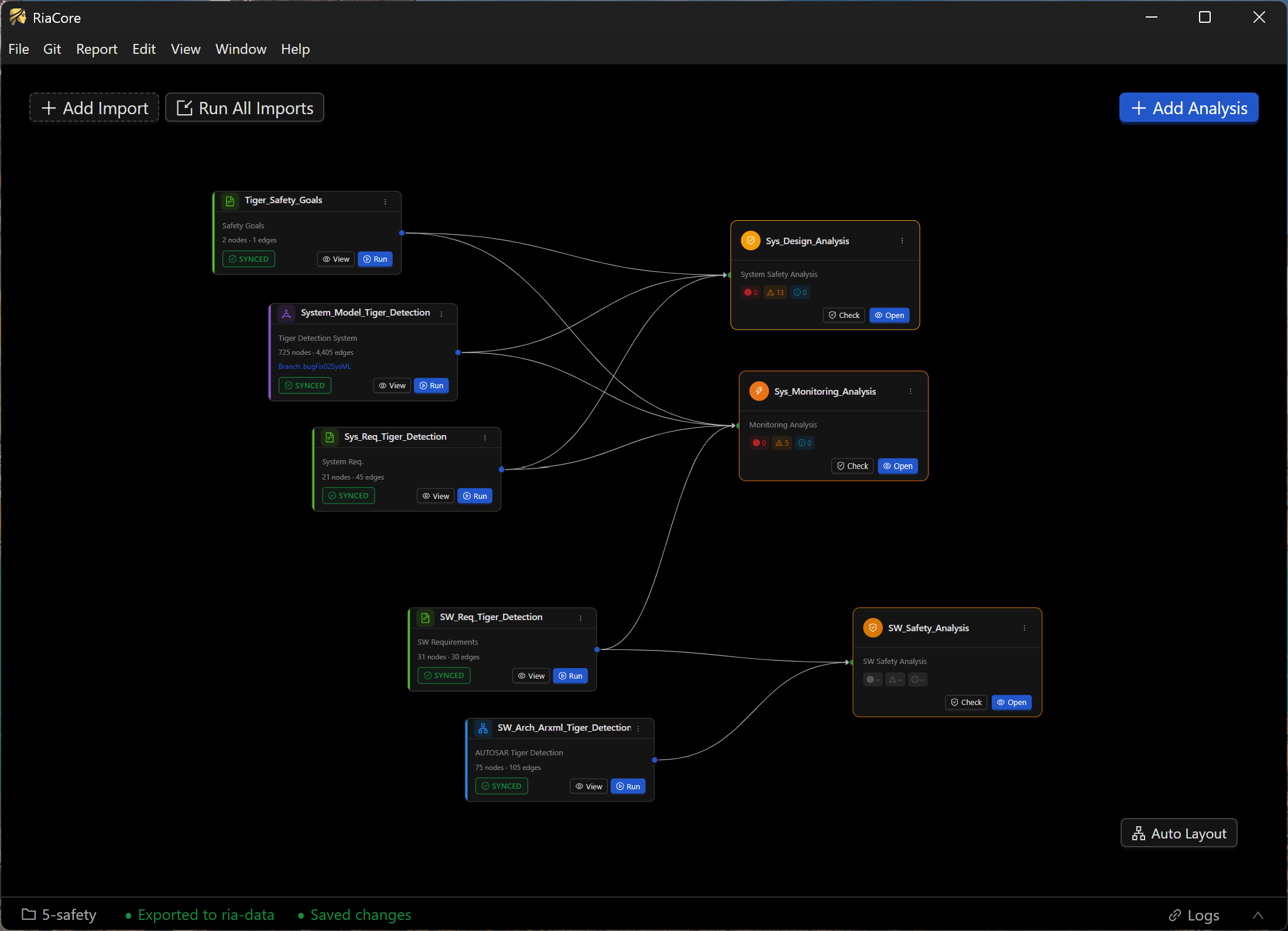
Task: Open the Git menu
Action: click(x=52, y=49)
